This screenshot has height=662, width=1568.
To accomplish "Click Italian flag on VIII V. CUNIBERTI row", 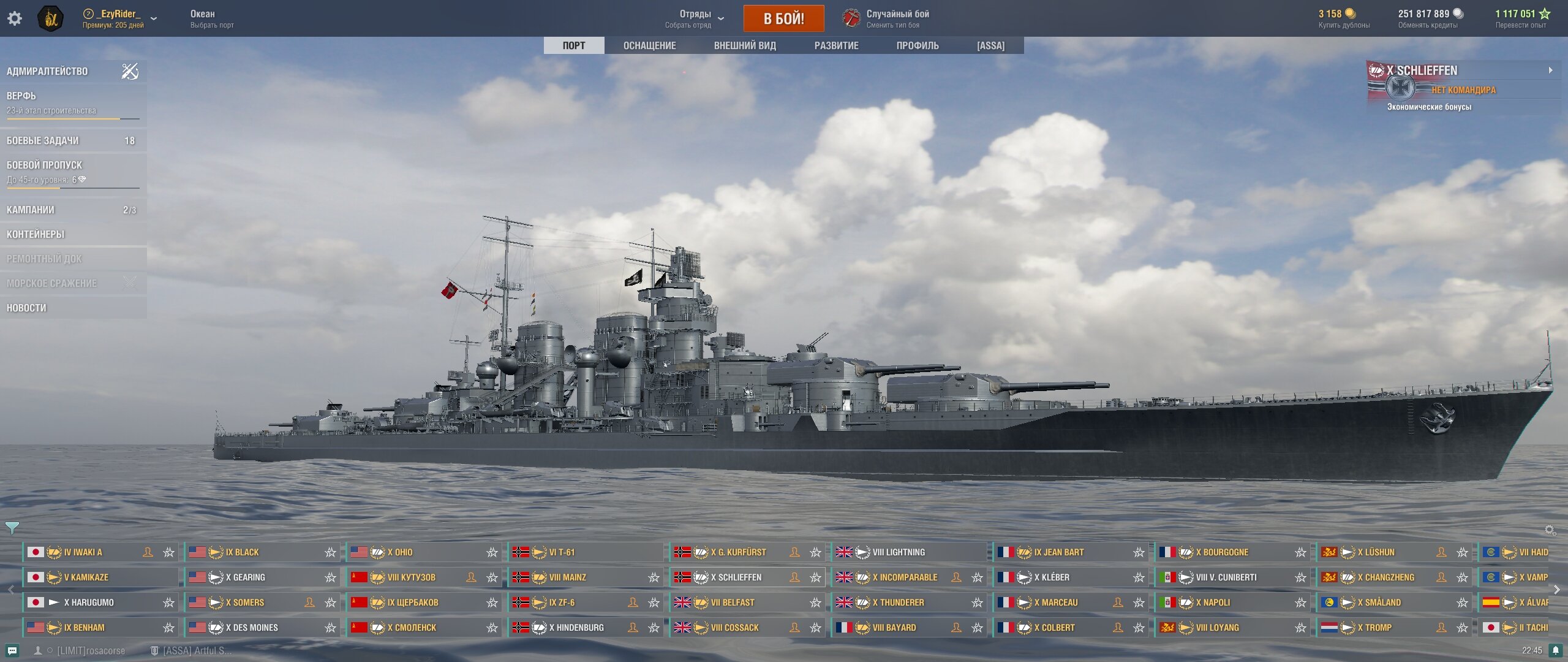I will [x=1167, y=577].
